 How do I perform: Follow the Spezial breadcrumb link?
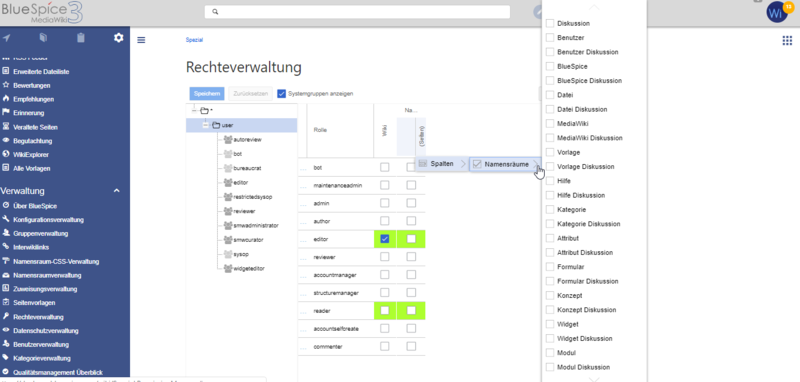tap(194, 40)
